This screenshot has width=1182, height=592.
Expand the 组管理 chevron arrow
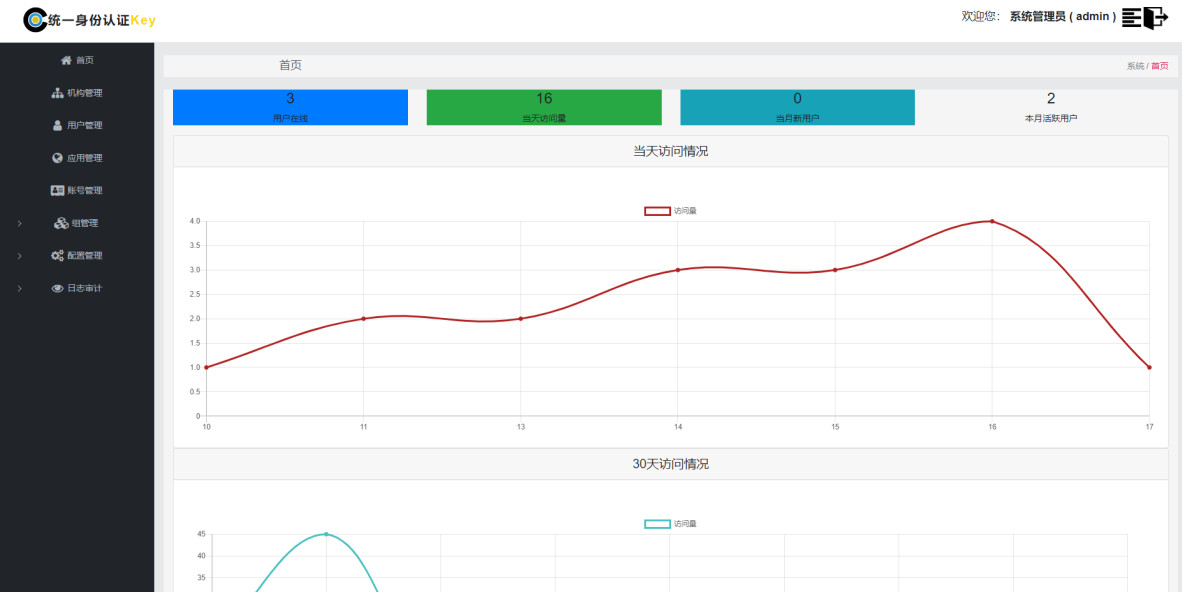coord(20,223)
